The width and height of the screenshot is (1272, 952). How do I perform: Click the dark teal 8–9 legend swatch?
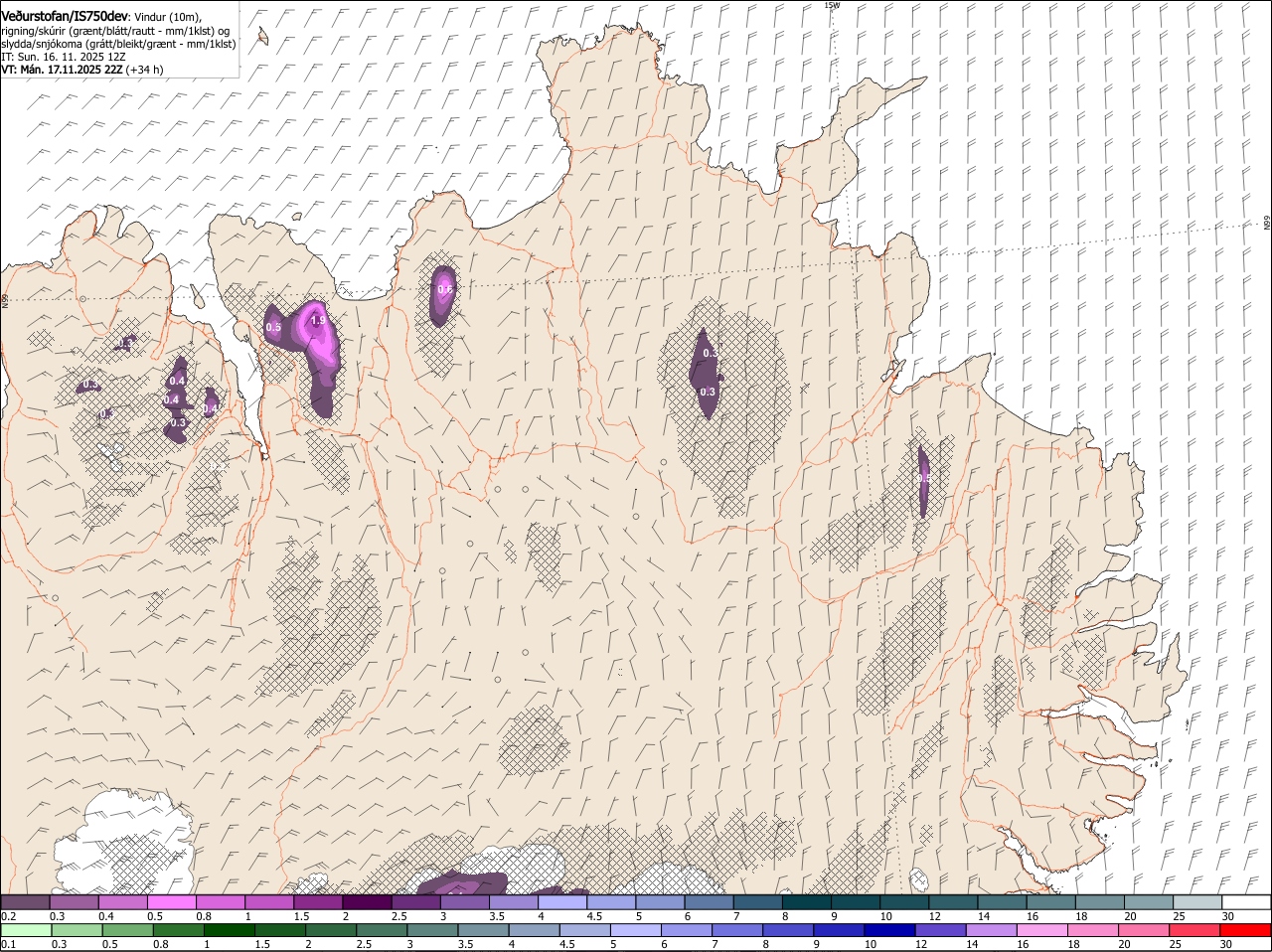point(807,902)
